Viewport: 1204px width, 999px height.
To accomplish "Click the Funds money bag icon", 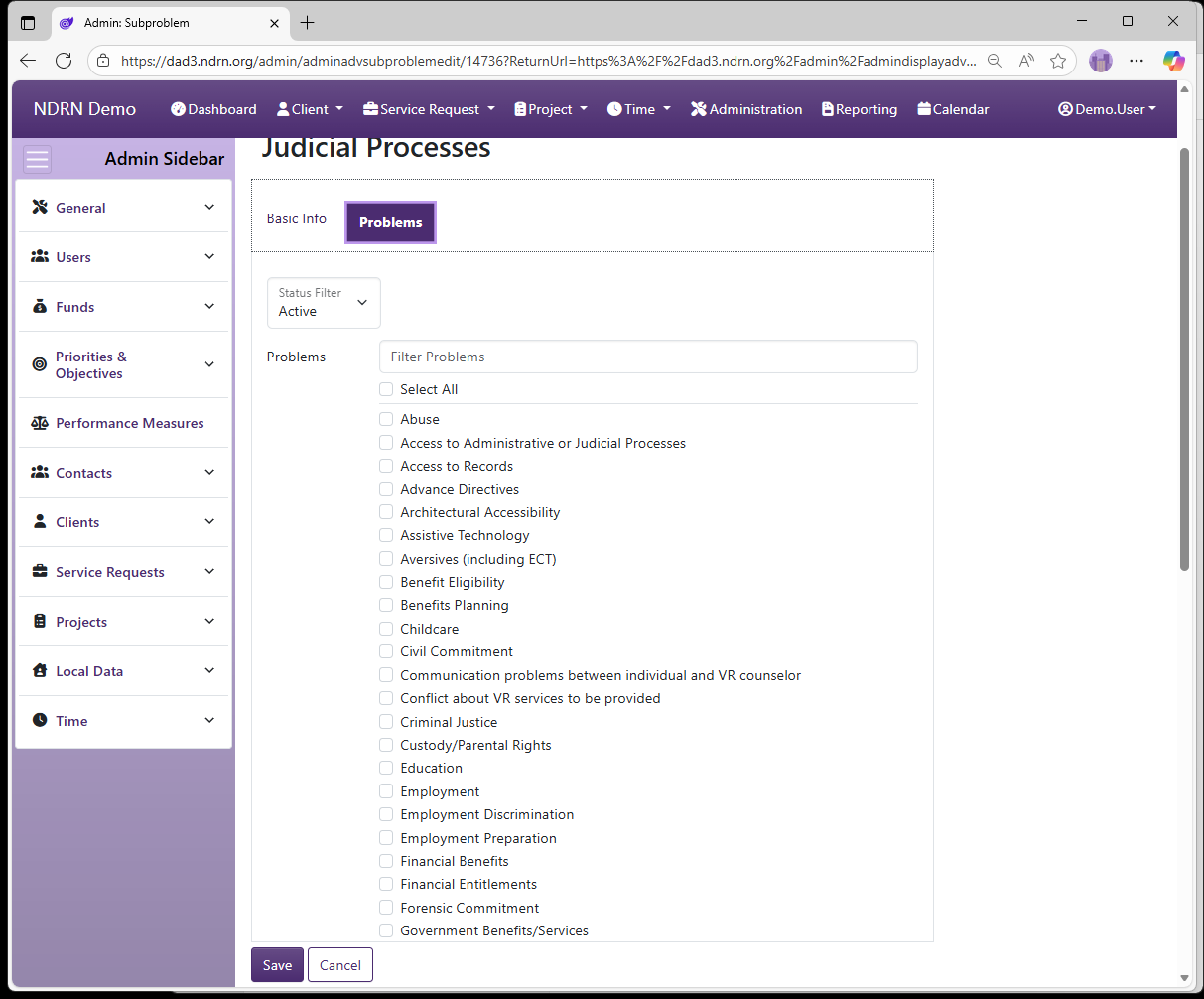I will [x=40, y=306].
